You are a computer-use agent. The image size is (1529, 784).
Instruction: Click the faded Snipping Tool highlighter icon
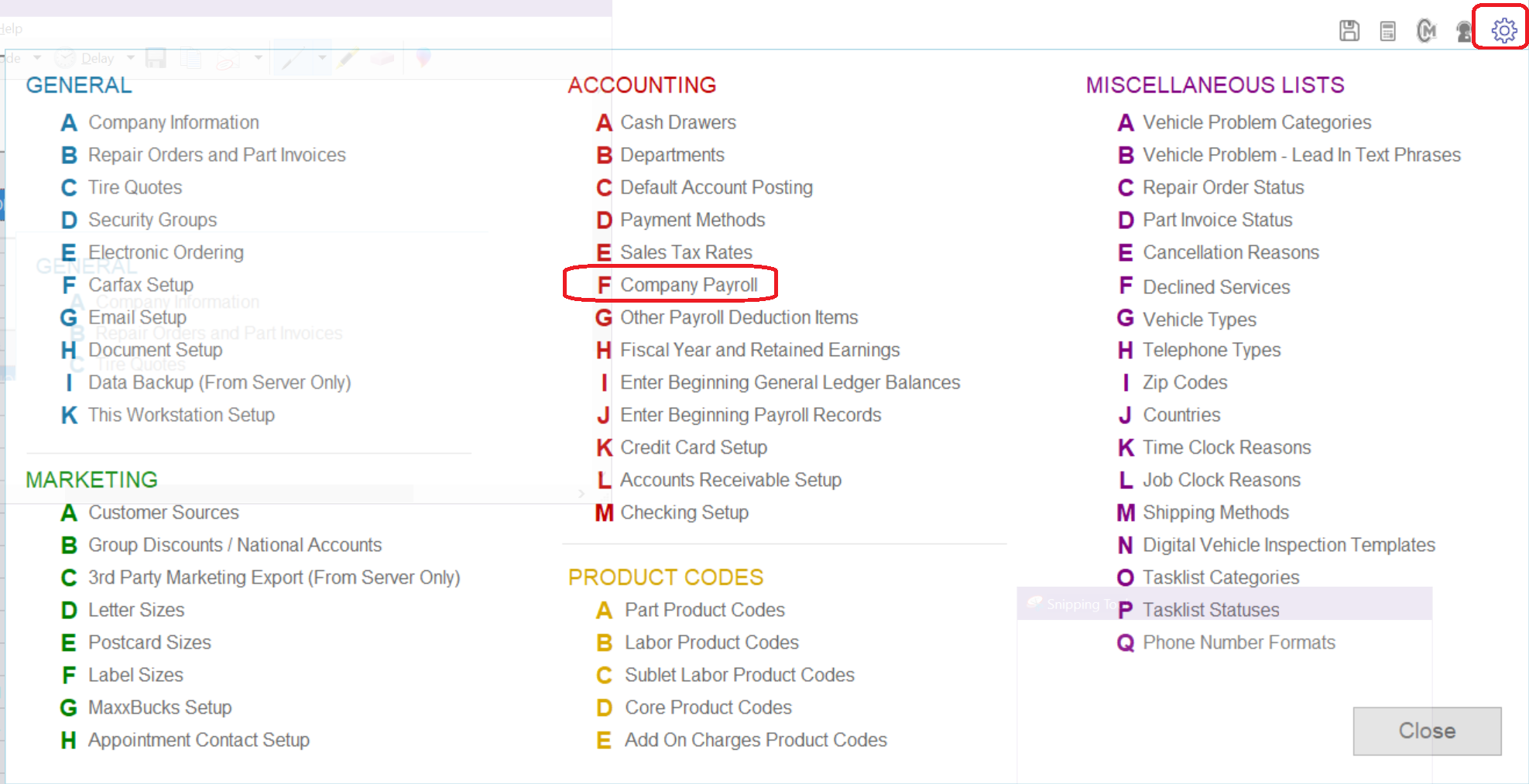[348, 58]
